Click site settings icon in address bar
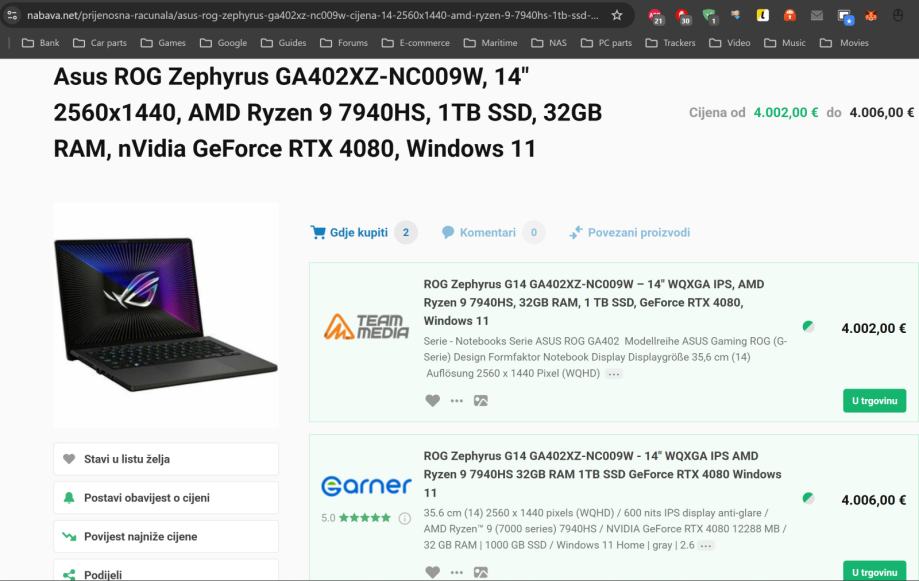The image size is (919, 581). click(x=12, y=15)
